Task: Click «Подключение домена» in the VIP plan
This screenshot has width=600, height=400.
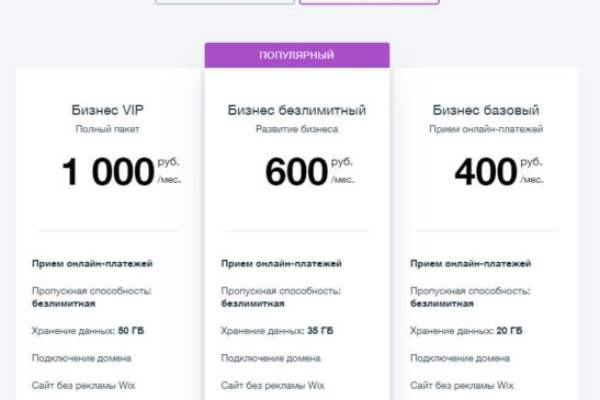Action: pos(81,358)
